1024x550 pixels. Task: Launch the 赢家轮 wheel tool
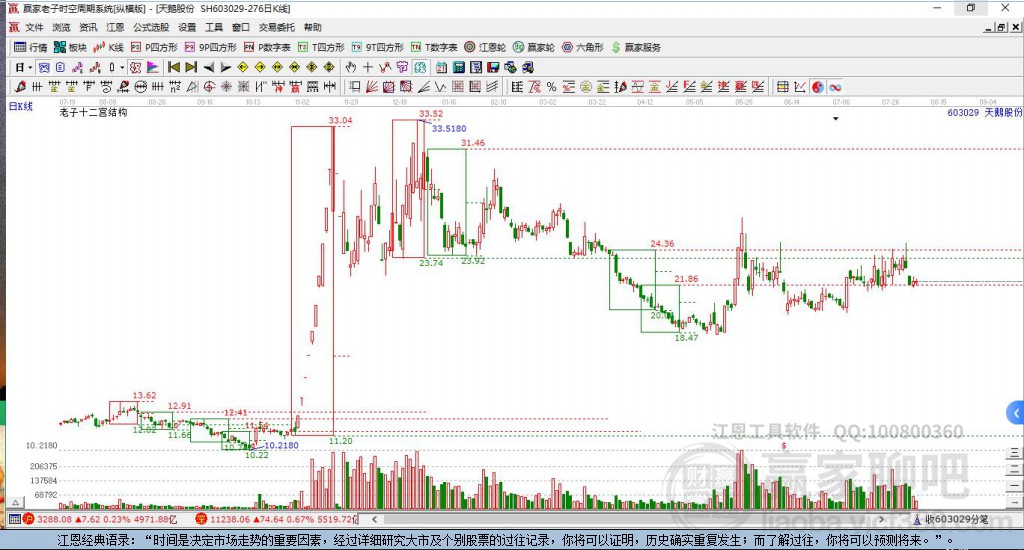click(x=534, y=47)
